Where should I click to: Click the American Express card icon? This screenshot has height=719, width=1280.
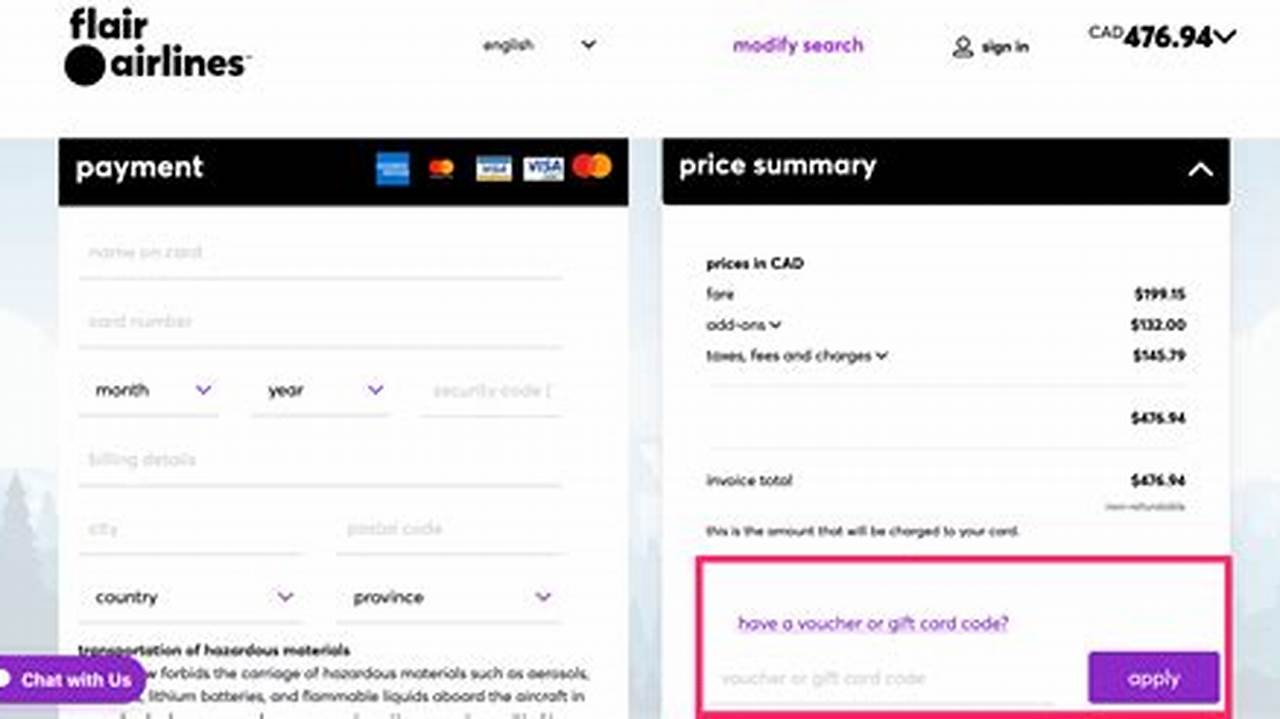393,167
